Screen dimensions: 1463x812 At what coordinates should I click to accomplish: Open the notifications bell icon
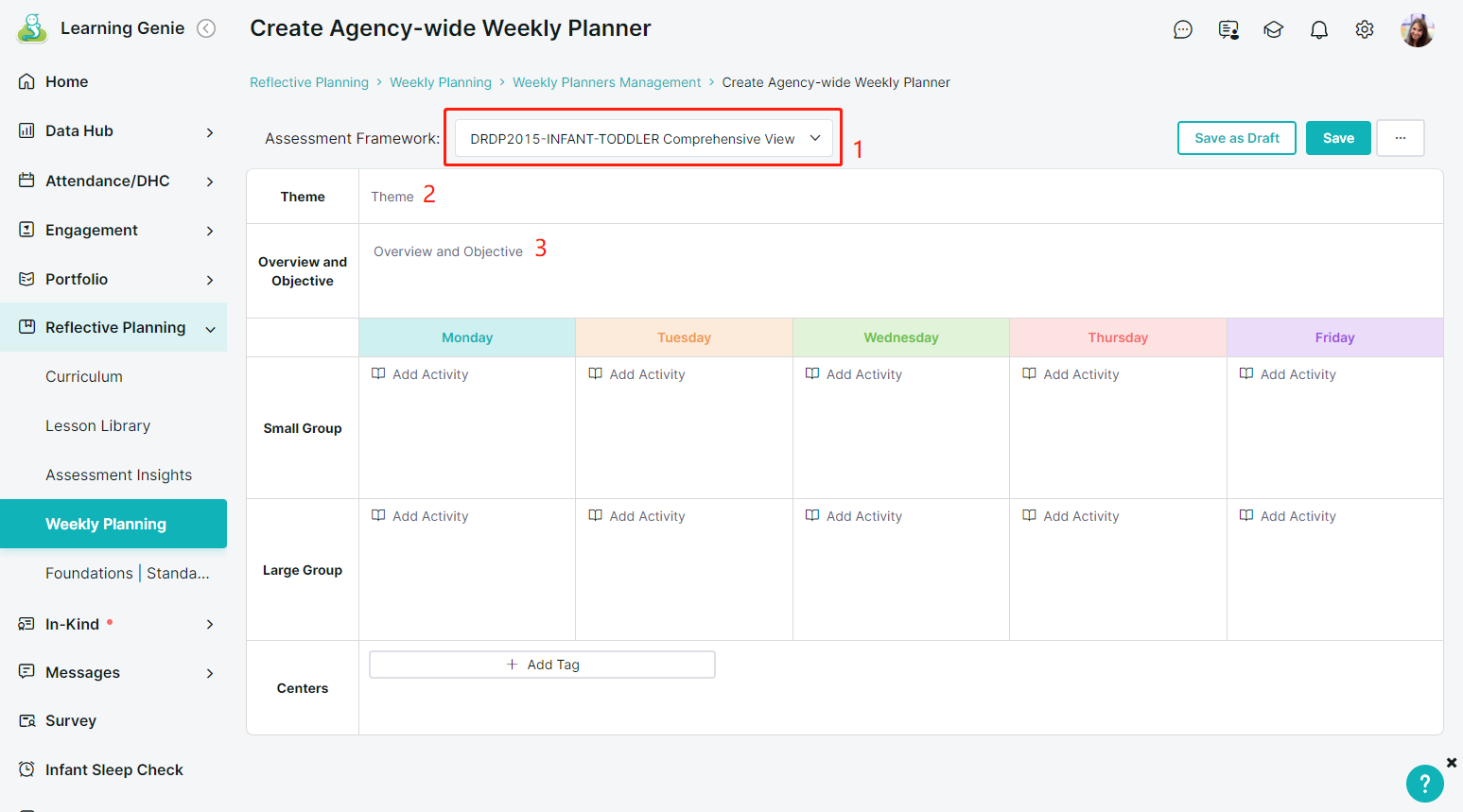tap(1319, 30)
